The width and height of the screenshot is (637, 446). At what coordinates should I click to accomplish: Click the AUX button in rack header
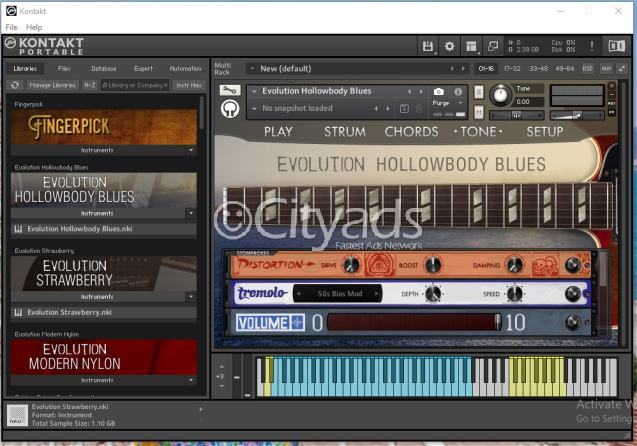[x=606, y=69]
